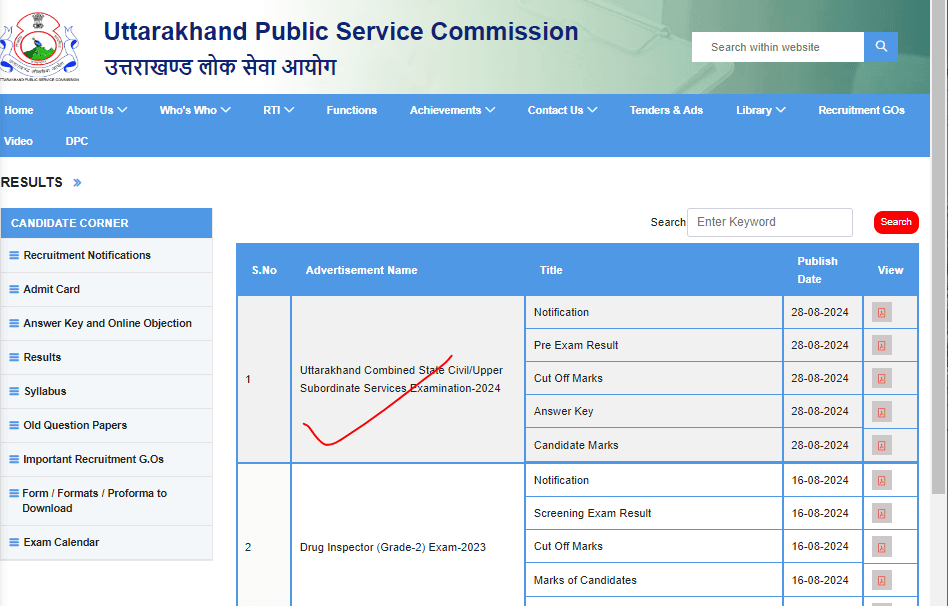Viewport: 948px width, 606px height.
Task: Open Admit Card in Candidate Corner
Action: (x=52, y=289)
